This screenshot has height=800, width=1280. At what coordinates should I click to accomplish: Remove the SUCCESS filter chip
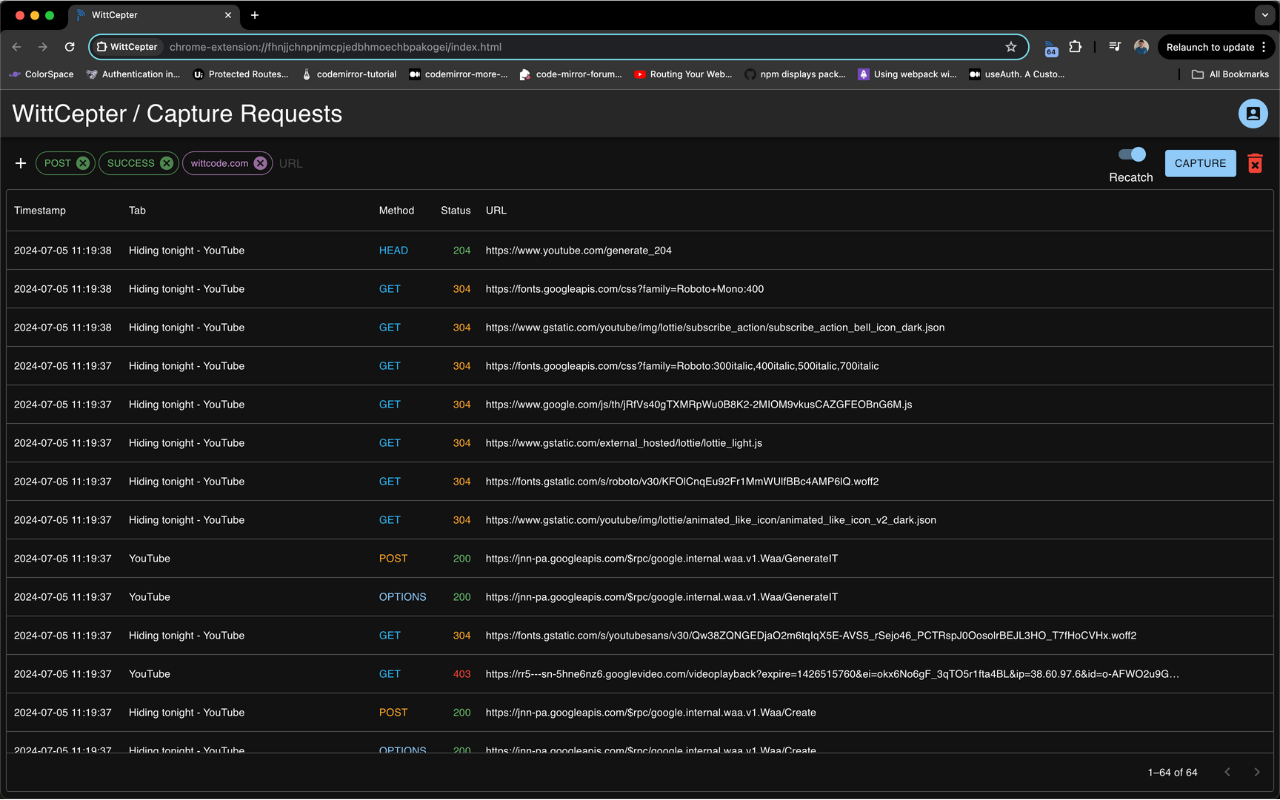pos(167,163)
